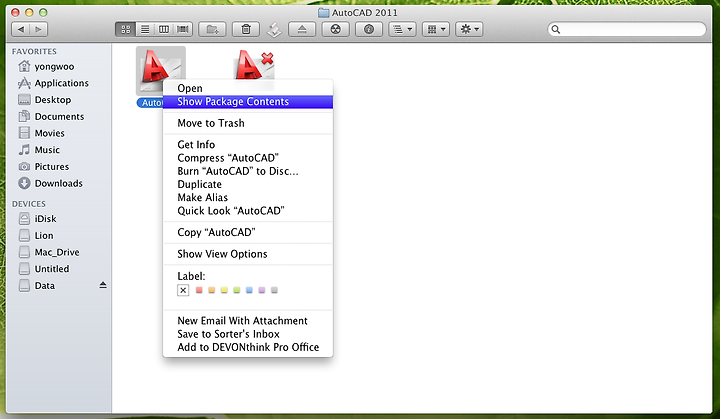Viewport: 720px width, 419px height.
Task: Apply the gray label color
Action: (274, 290)
